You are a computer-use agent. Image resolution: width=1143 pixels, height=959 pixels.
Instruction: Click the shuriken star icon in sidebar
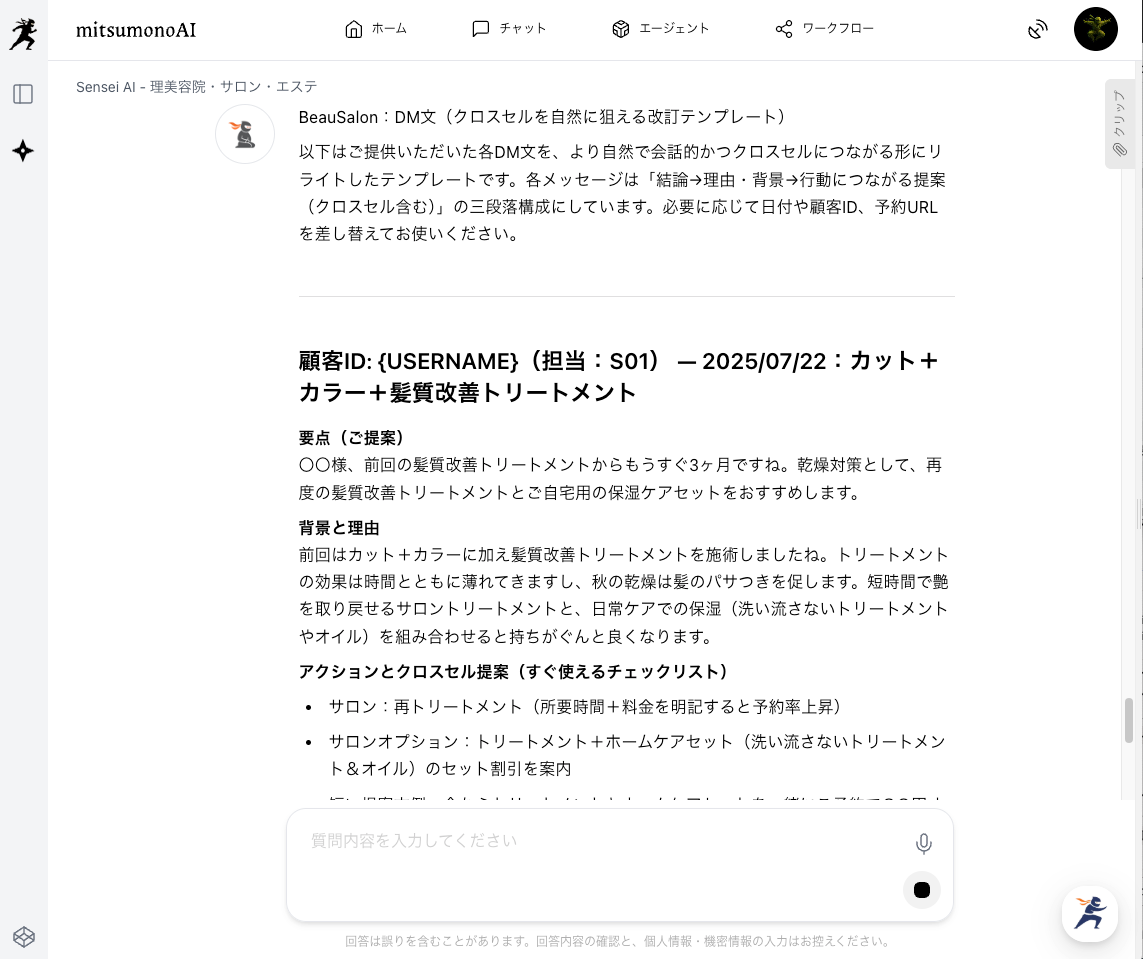(x=23, y=151)
